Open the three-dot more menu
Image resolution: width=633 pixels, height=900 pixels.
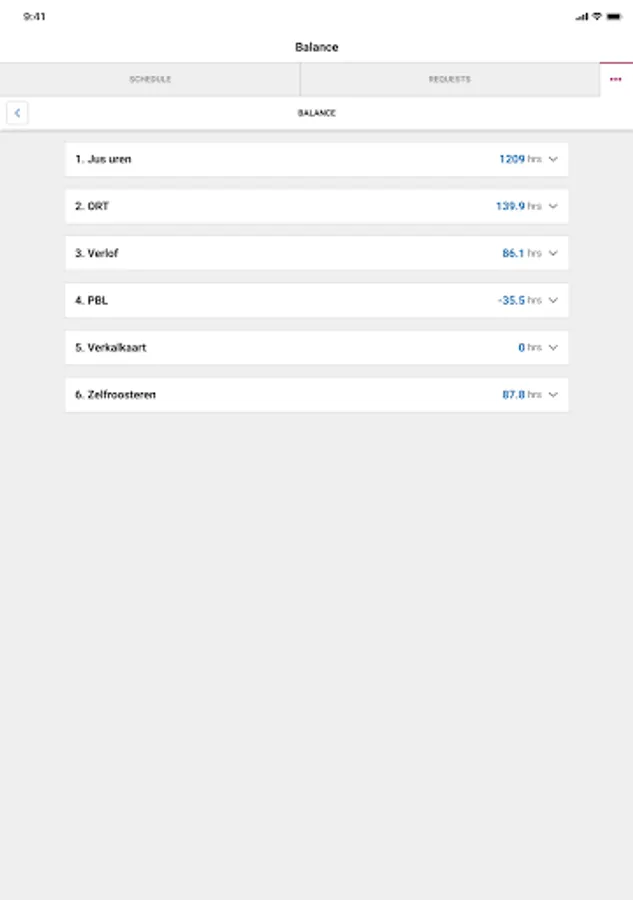(x=615, y=79)
